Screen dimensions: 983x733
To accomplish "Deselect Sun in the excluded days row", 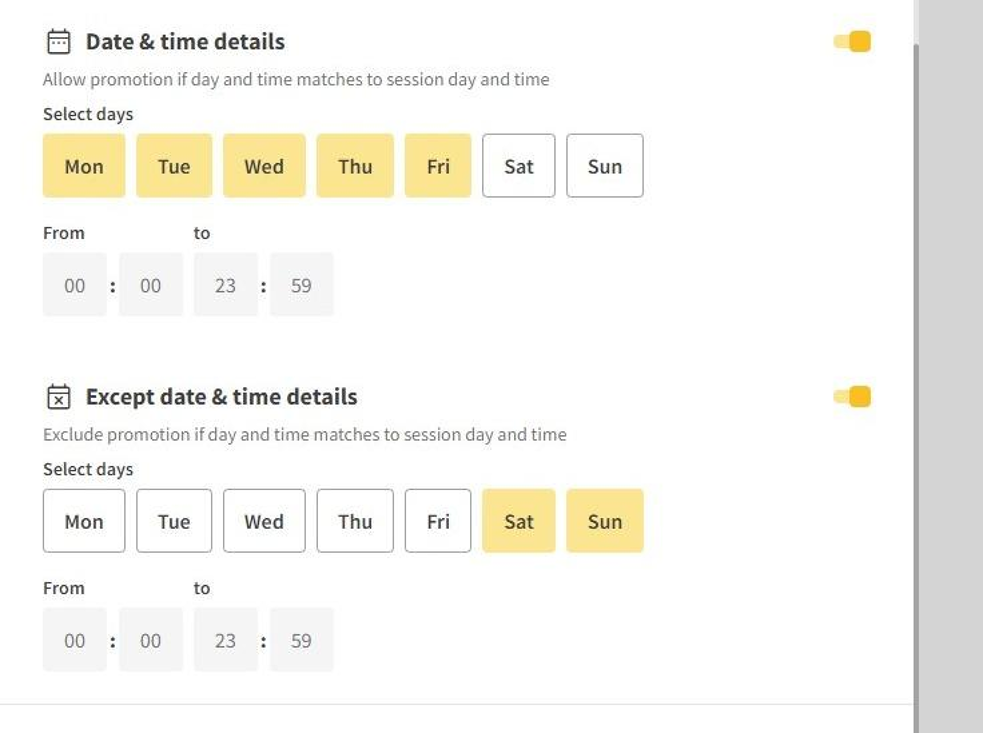I will [604, 521].
